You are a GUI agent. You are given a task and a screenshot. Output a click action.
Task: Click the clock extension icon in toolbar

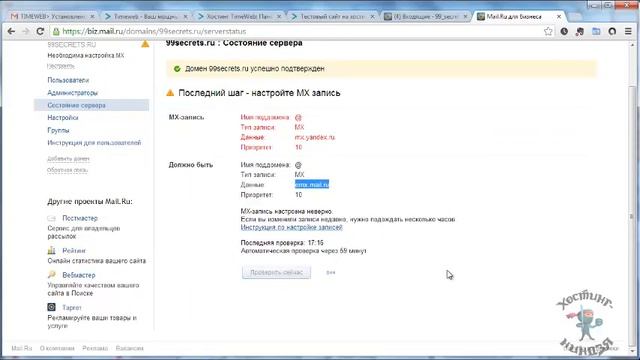pyautogui.click(x=564, y=31)
